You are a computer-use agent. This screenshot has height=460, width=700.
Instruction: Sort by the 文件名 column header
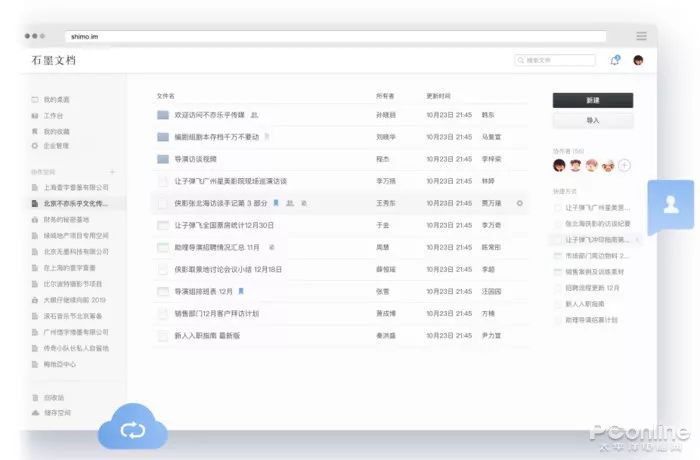[166, 96]
